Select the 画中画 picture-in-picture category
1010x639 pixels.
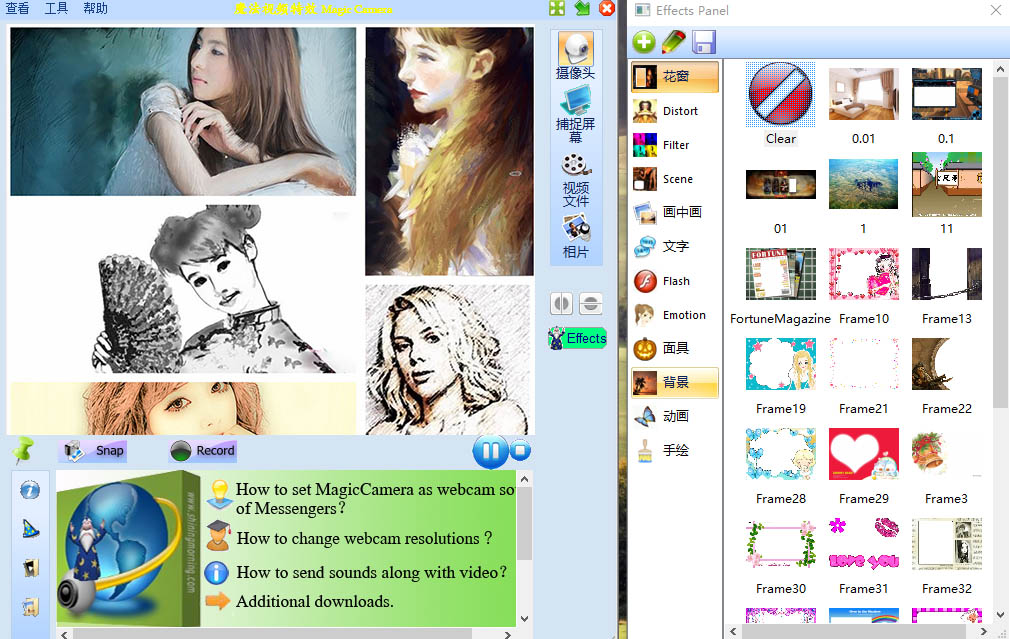click(x=675, y=212)
